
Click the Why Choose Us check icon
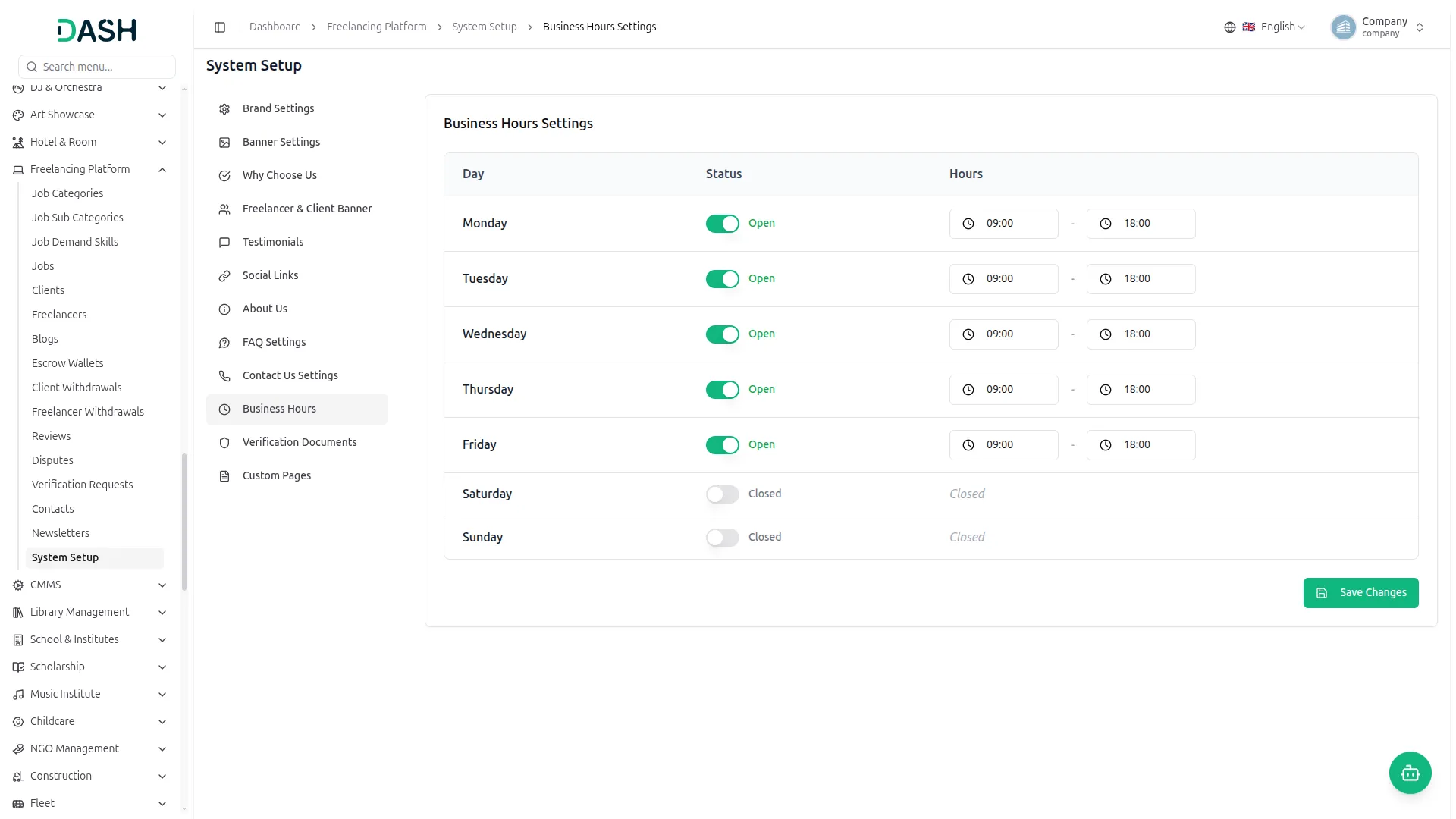224,176
